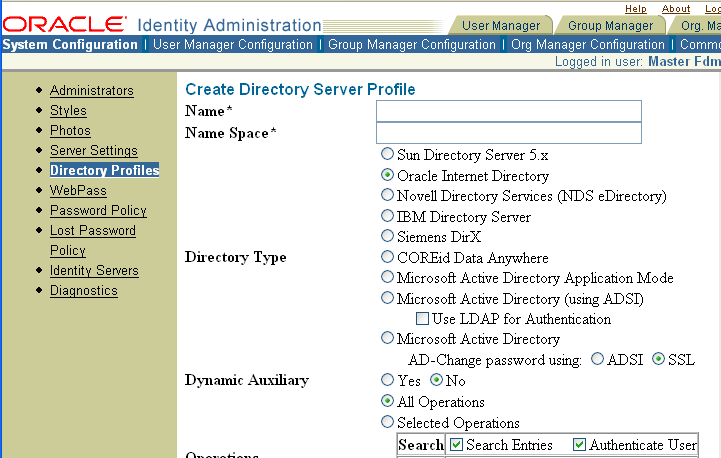Select Directory Profiles in the sidebar
Viewport: 721px width, 458px height.
click(x=104, y=170)
